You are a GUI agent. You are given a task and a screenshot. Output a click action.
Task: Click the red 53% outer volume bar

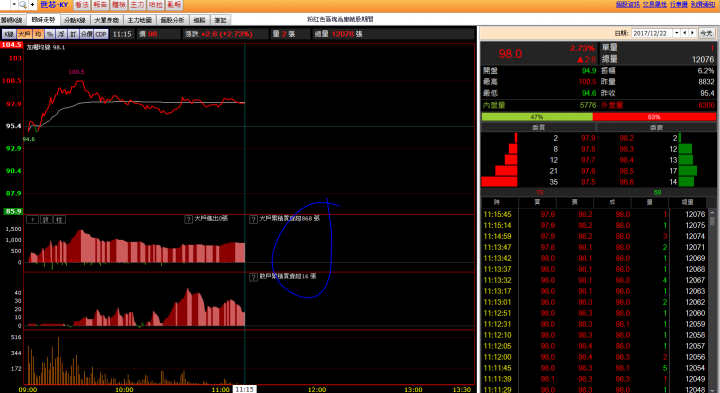(654, 117)
